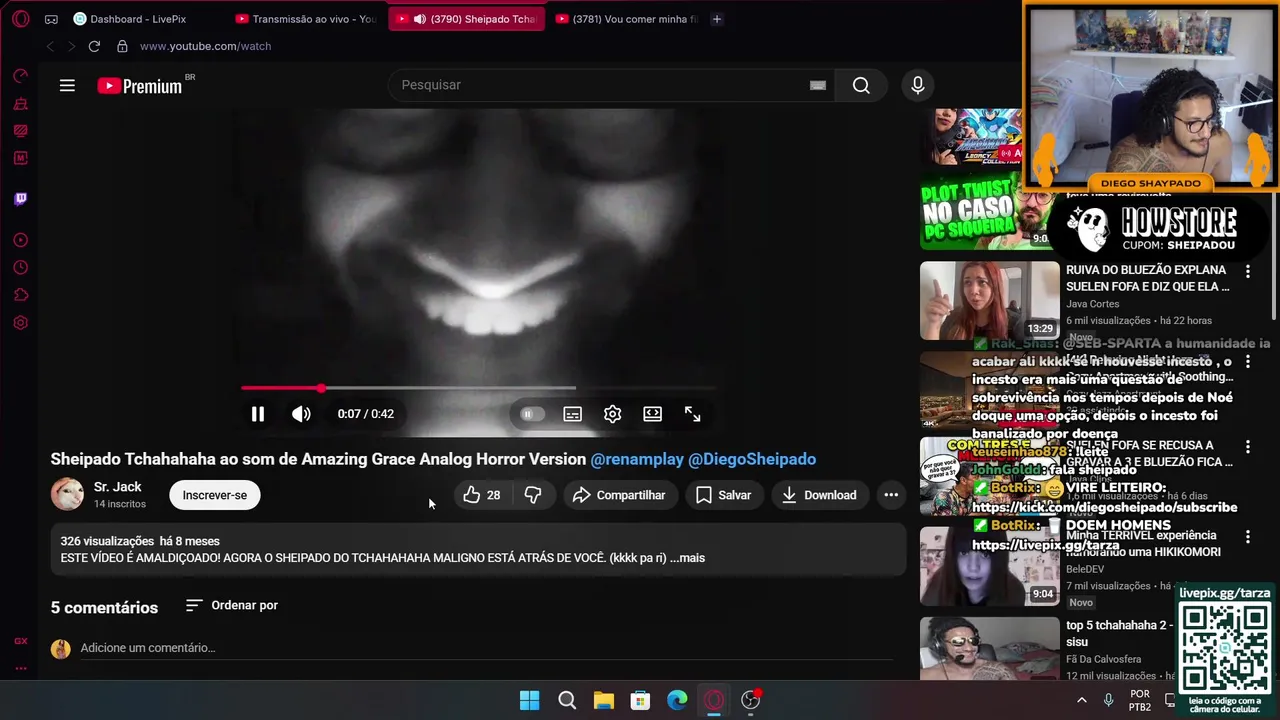Open RUIVA DO BLUEZÃO video thumbnail
Screen dimensions: 1280x720
click(989, 301)
